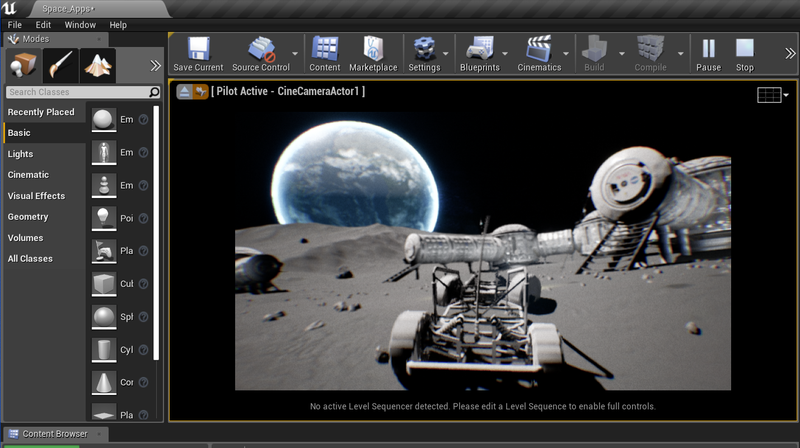Switch to the Content Browser tab

tap(54, 434)
